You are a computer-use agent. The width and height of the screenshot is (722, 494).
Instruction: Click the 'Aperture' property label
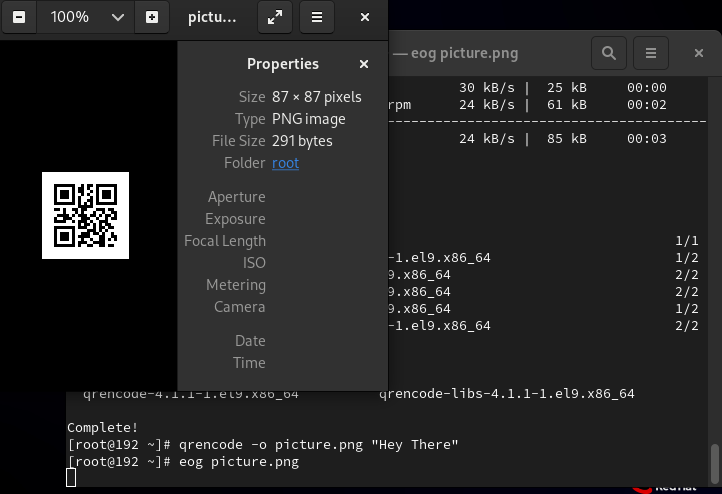click(236, 197)
